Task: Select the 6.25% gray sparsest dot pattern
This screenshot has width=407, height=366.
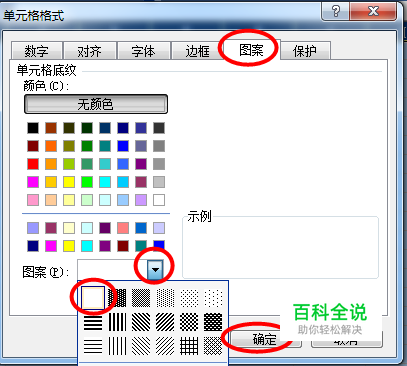Action: click(x=213, y=298)
